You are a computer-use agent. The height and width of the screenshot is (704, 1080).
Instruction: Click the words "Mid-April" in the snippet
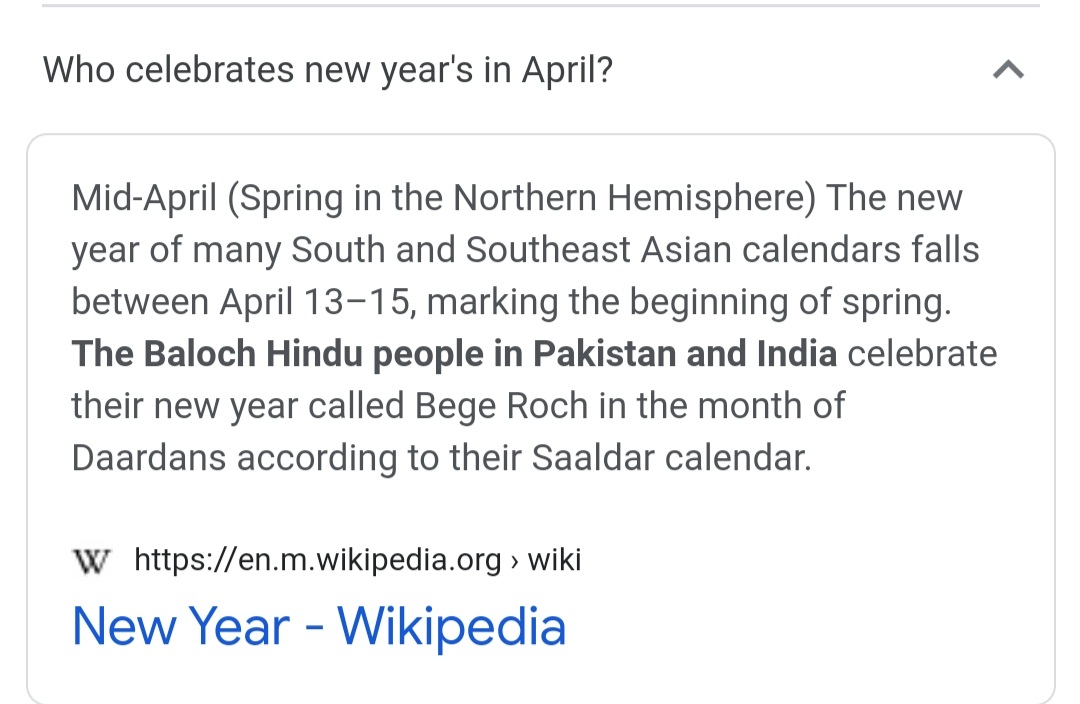pyautogui.click(x=144, y=198)
